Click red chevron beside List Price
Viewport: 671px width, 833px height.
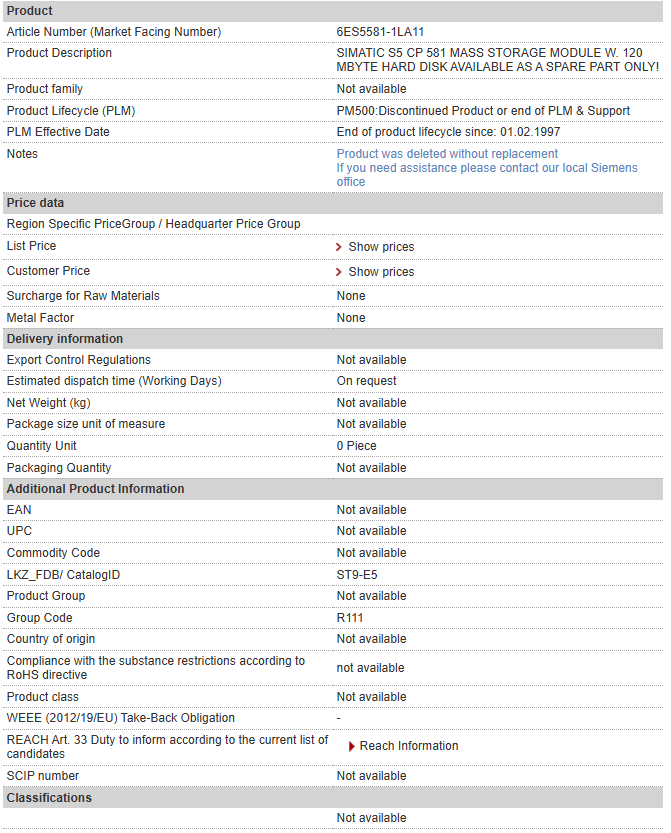point(338,247)
